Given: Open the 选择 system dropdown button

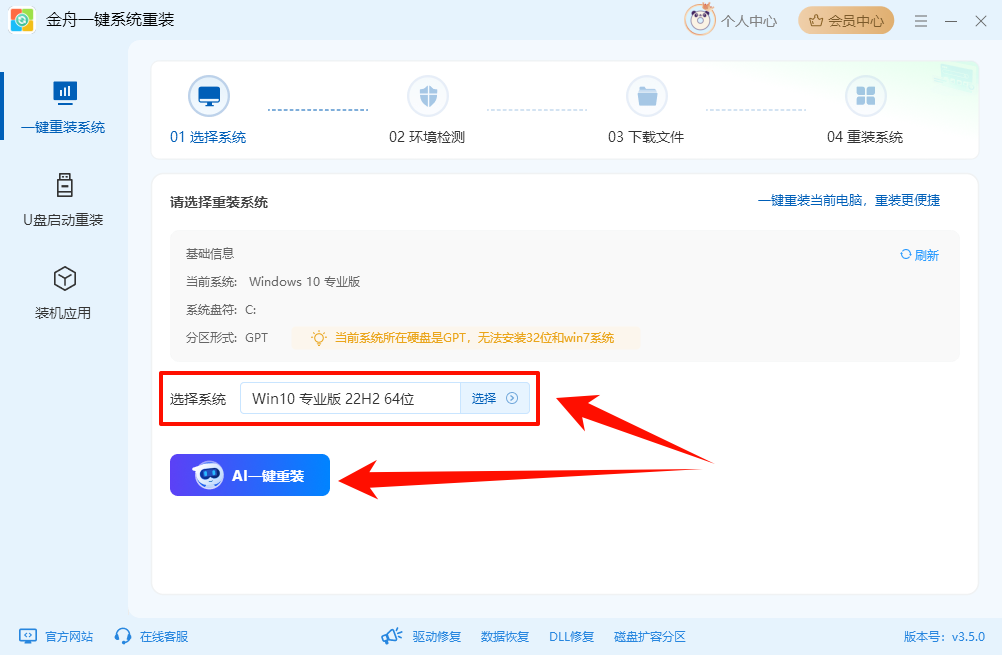Looking at the screenshot, I should coord(495,399).
